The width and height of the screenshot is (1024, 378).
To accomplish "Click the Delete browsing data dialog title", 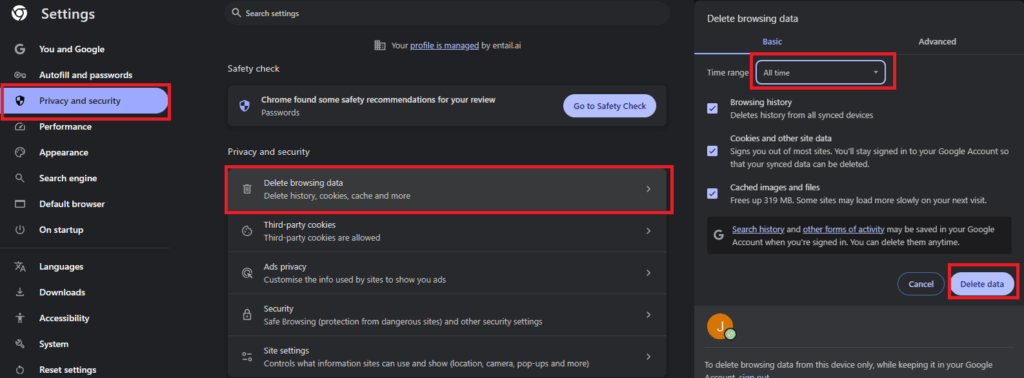I will tap(752, 19).
